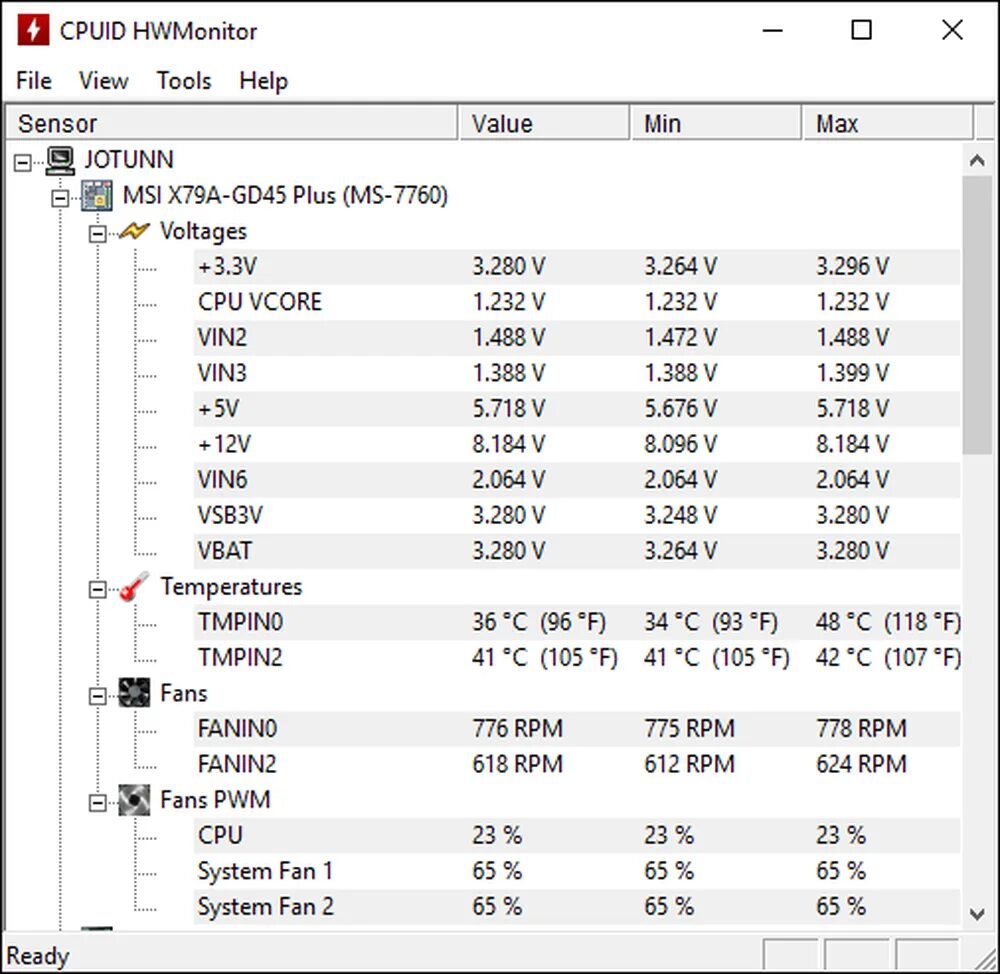Select the VBAT sensor row
1000x974 pixels.
[577, 551]
